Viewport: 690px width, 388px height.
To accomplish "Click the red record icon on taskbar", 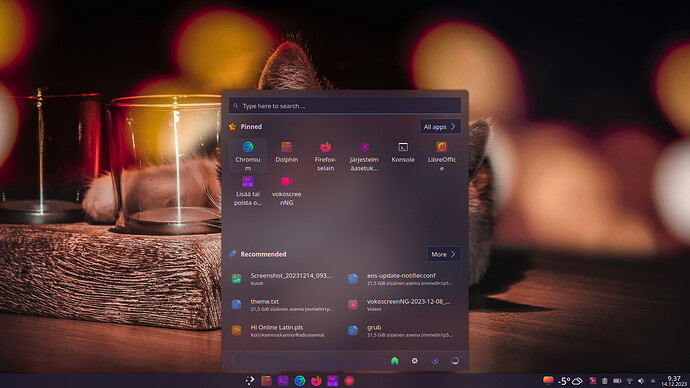I will [349, 381].
